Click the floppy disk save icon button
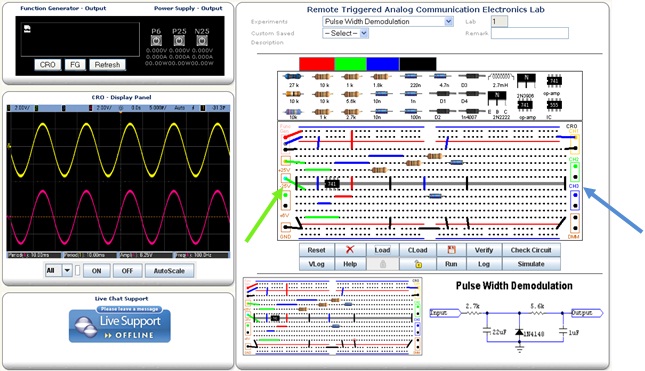 pyautogui.click(x=451, y=250)
